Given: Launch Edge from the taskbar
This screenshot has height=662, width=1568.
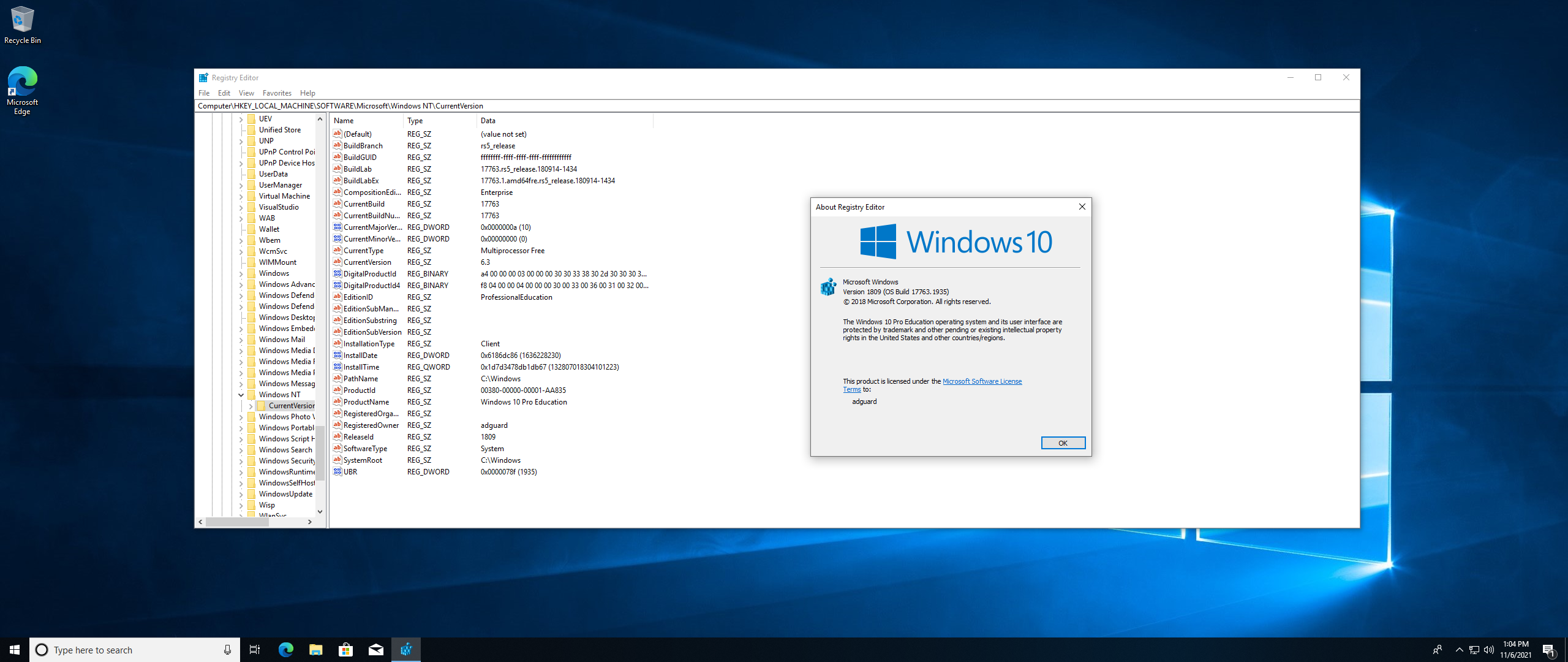Looking at the screenshot, I should click(x=286, y=650).
